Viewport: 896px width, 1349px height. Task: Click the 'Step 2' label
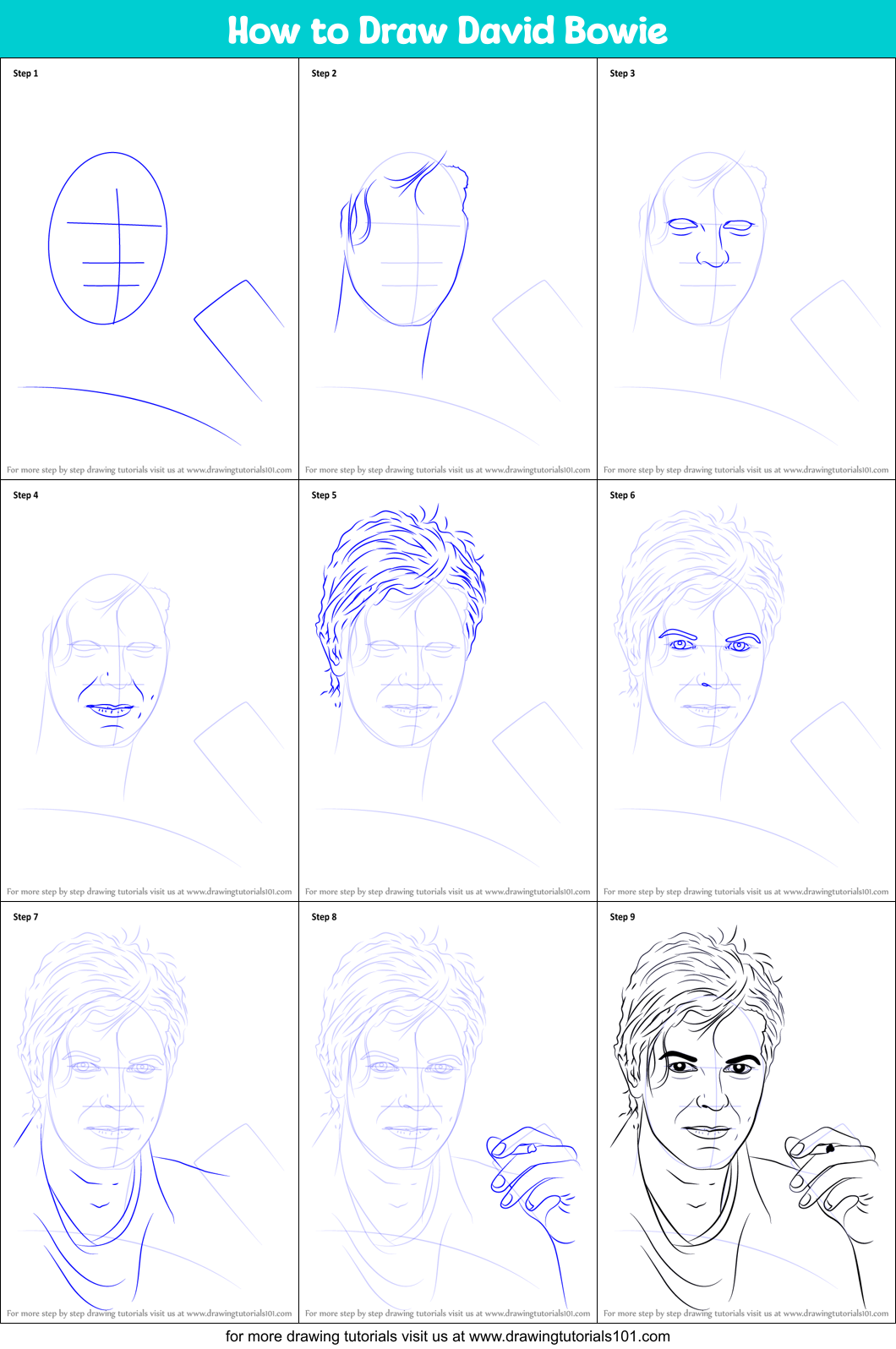click(324, 74)
